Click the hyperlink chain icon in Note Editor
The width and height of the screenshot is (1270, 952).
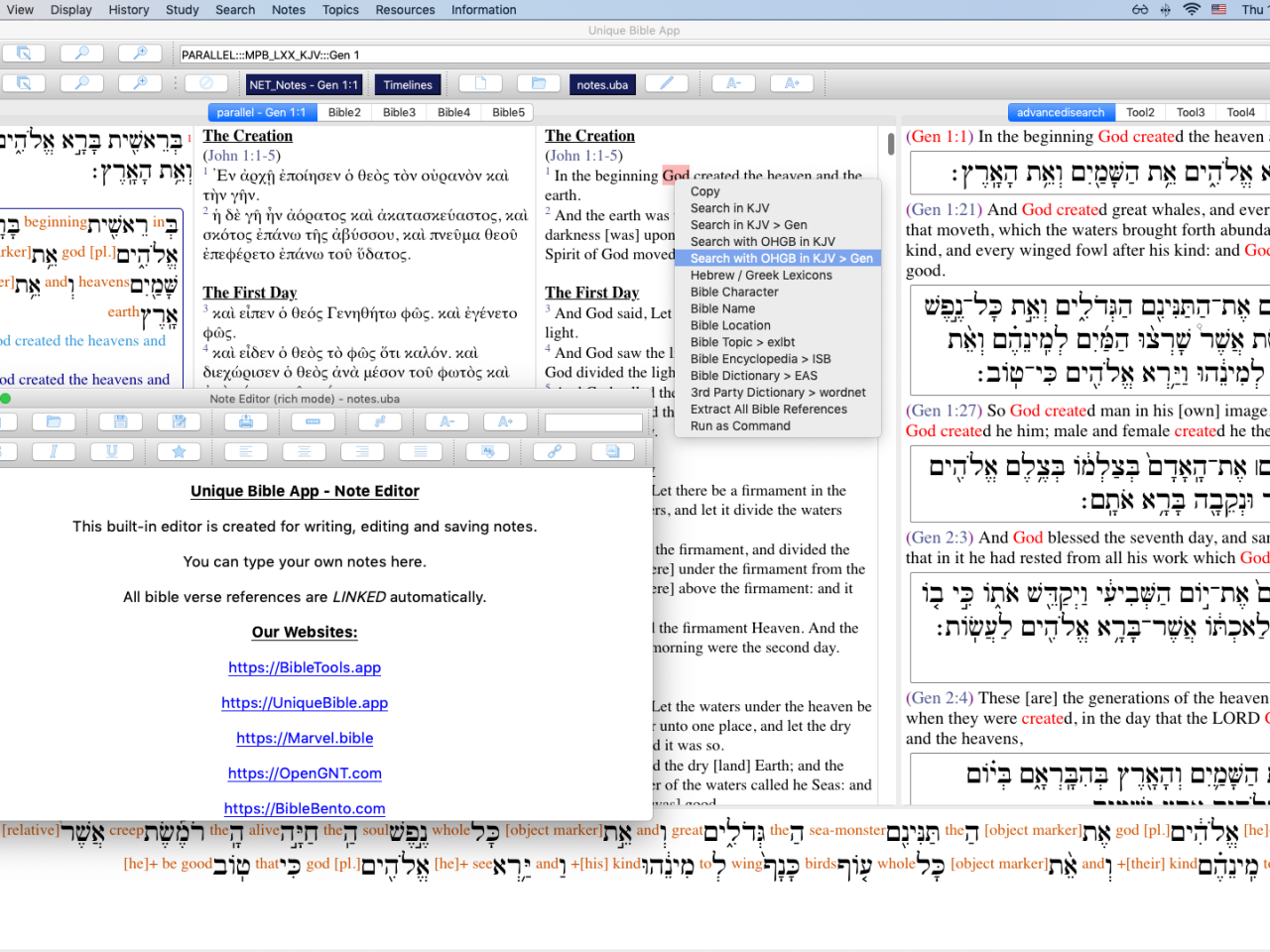[x=555, y=451]
